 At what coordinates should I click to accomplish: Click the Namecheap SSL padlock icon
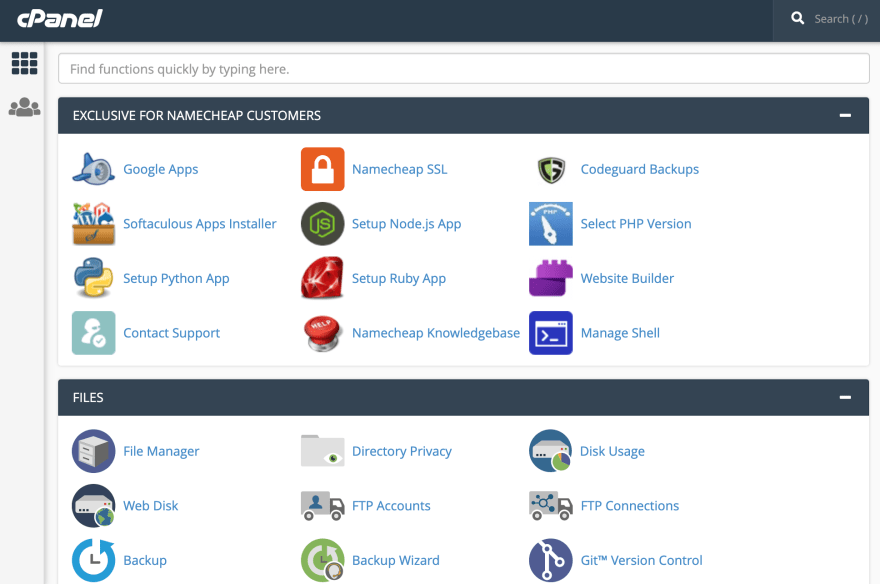tap(322, 169)
